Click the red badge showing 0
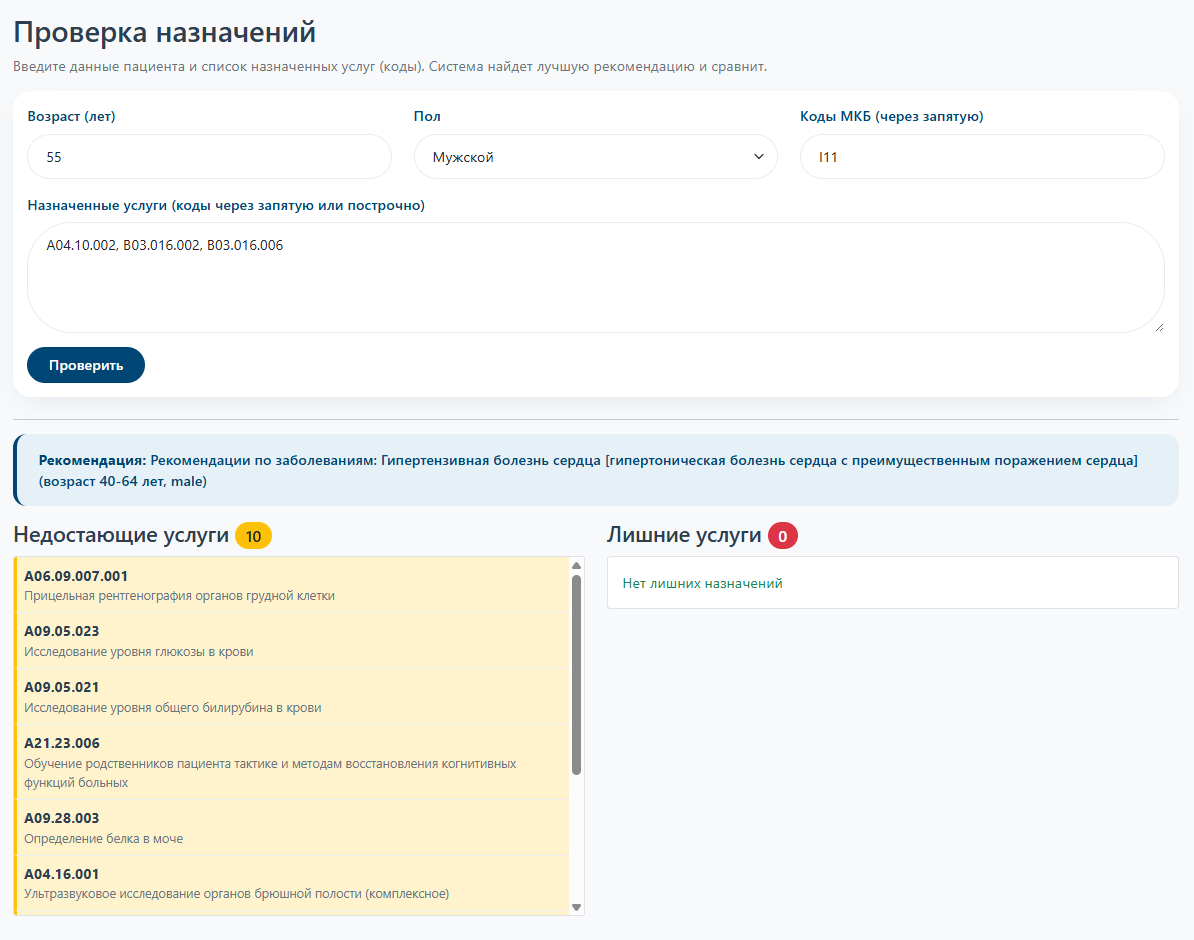 785,535
